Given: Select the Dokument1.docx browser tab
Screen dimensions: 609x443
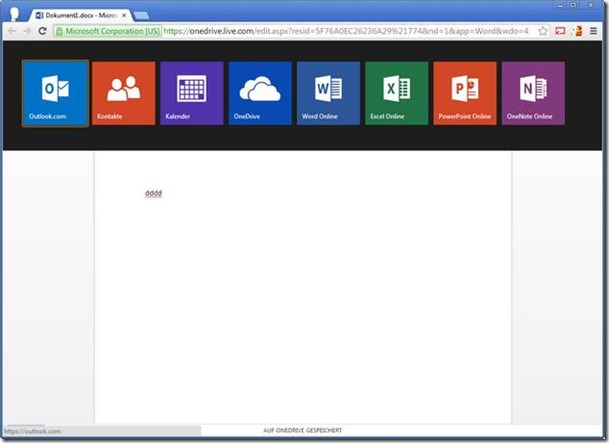Looking at the screenshot, I should (78, 16).
